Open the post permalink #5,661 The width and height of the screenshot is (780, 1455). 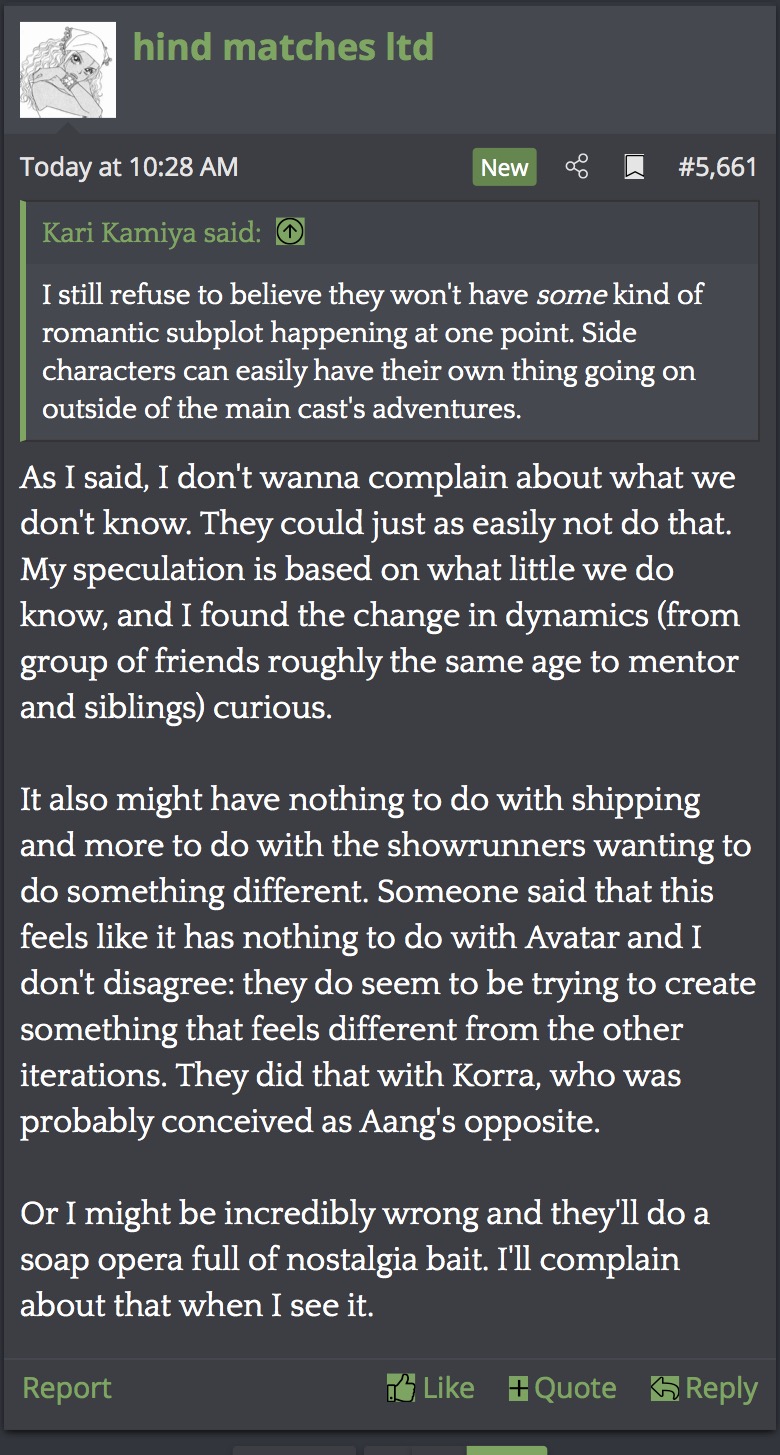point(717,167)
